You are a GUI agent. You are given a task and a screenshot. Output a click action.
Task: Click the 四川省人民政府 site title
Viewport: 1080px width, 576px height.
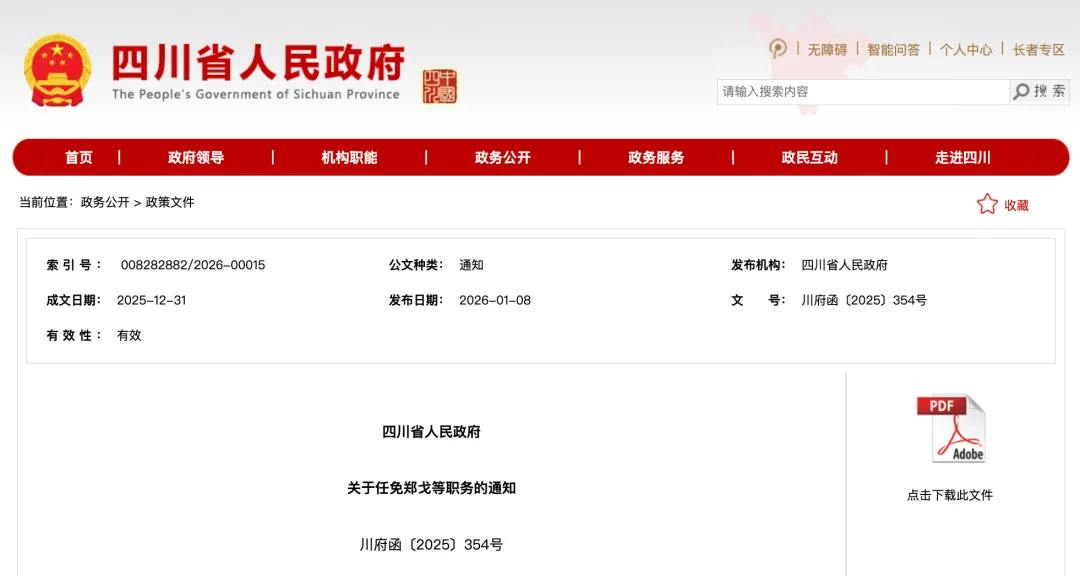coord(259,62)
